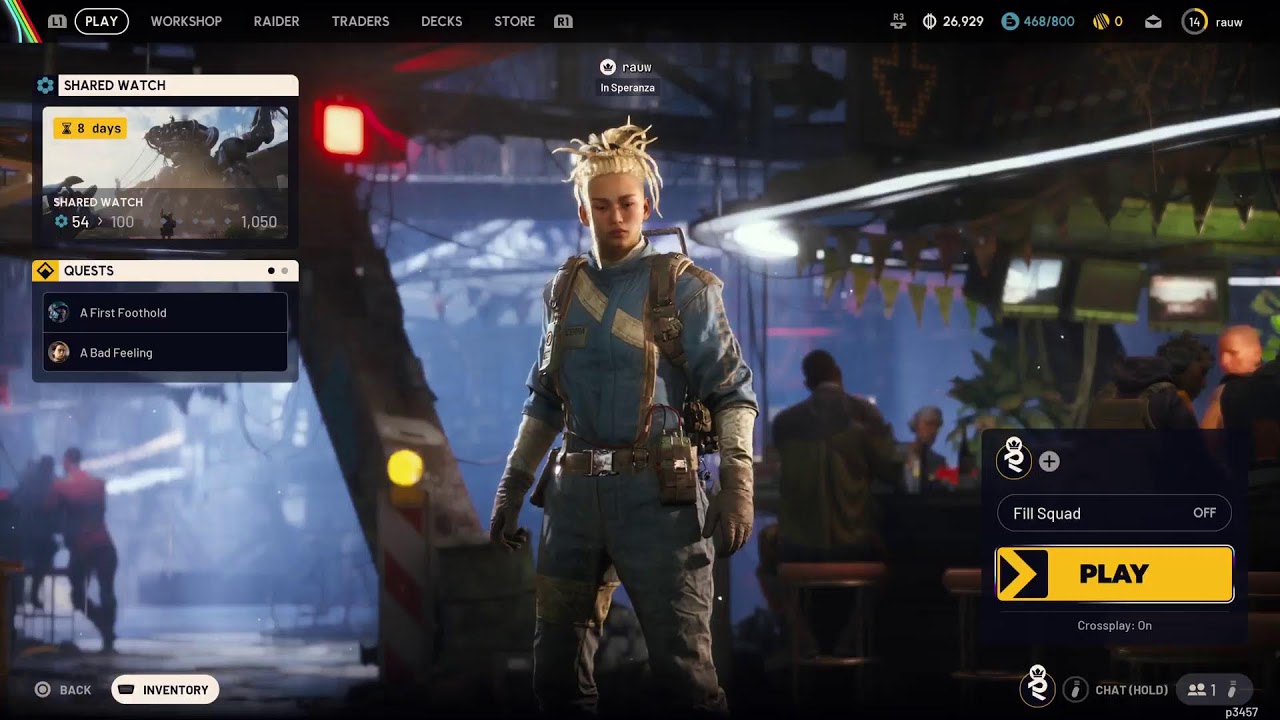Open the WORKSHOP tab
Image resolution: width=1280 pixels, height=720 pixels.
point(186,21)
